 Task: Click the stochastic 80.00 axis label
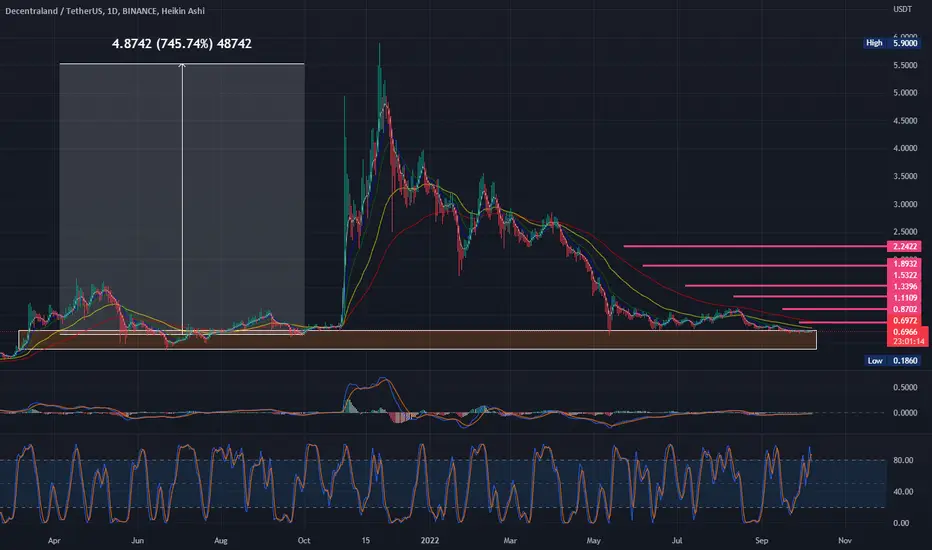point(902,460)
